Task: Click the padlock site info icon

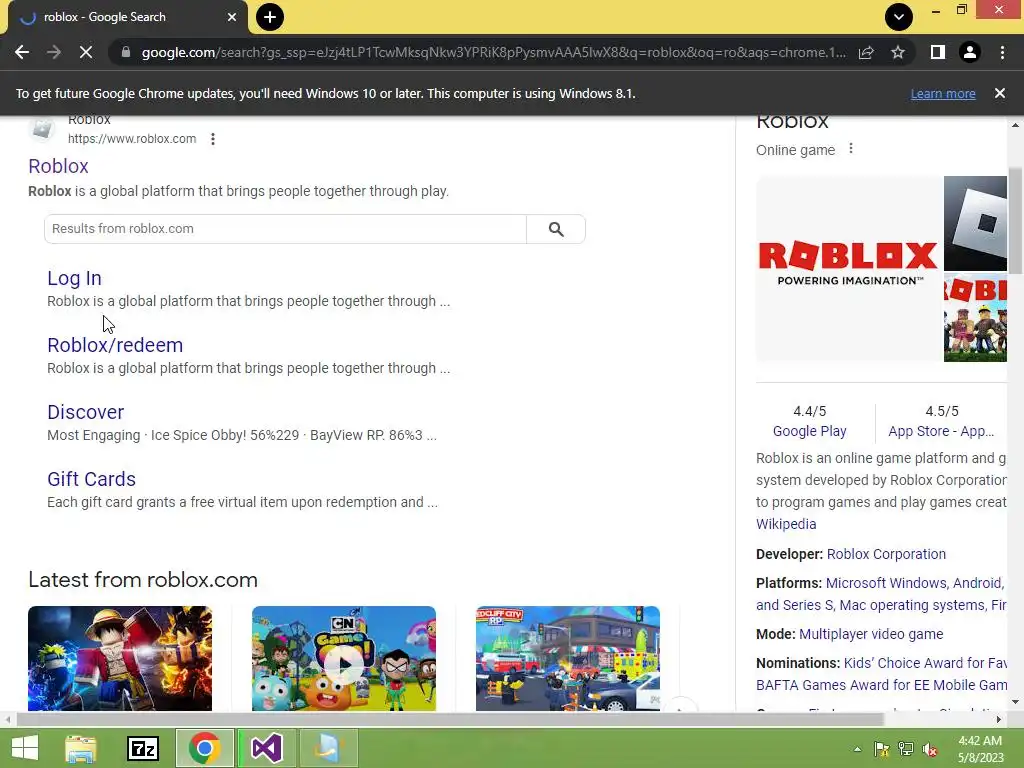Action: coord(126,52)
